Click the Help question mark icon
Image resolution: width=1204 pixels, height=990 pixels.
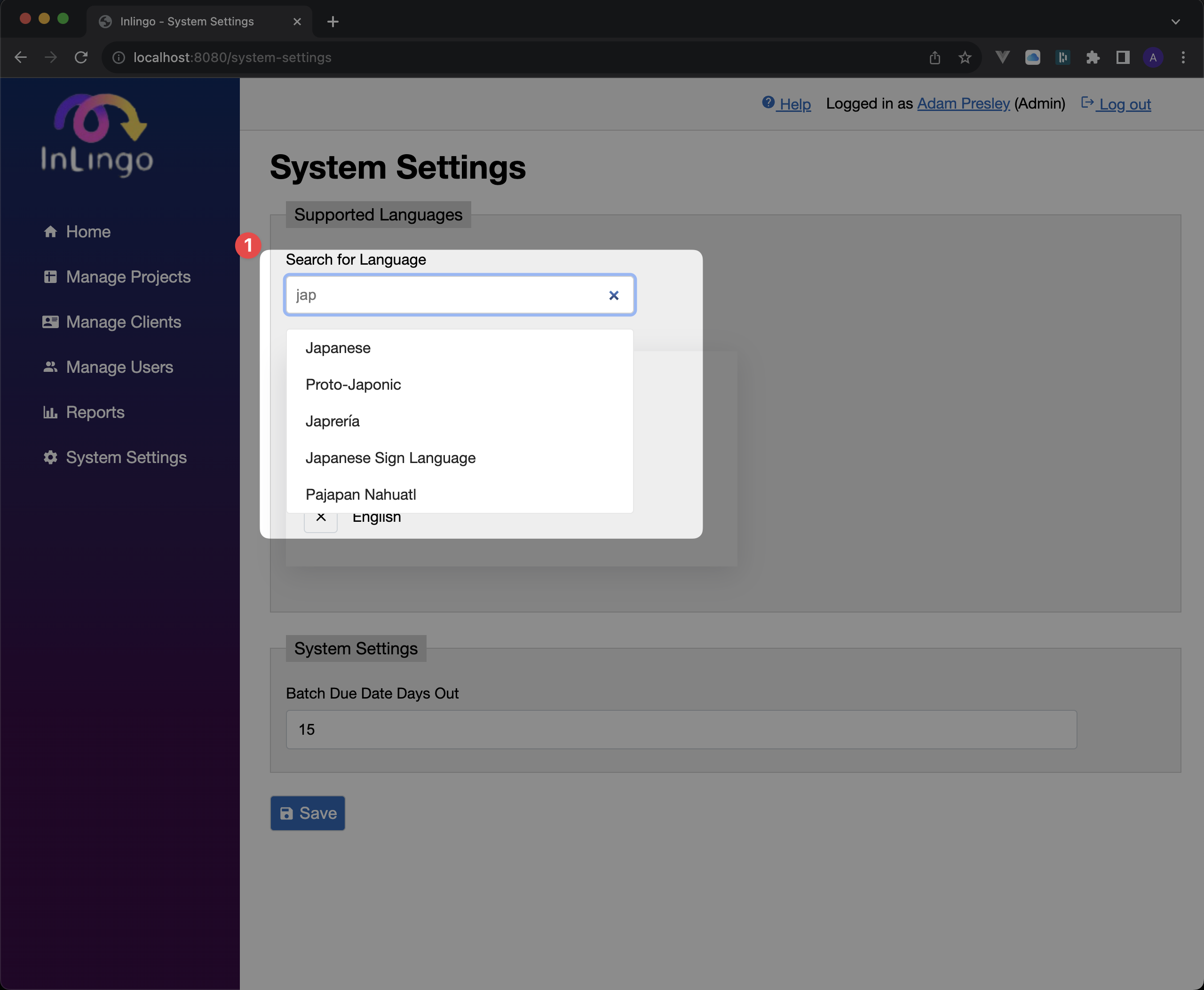[x=768, y=102]
